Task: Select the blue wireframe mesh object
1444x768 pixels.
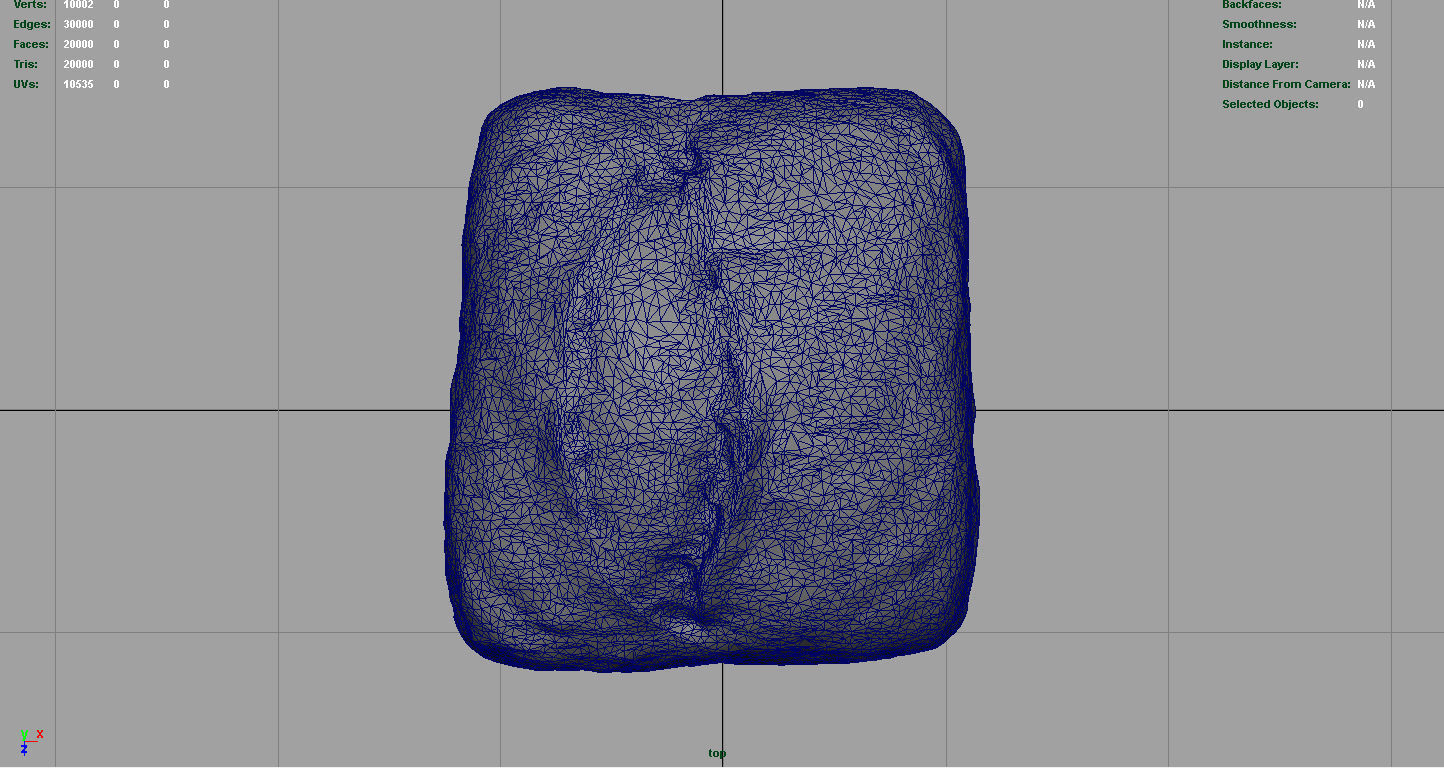Action: 711,380
